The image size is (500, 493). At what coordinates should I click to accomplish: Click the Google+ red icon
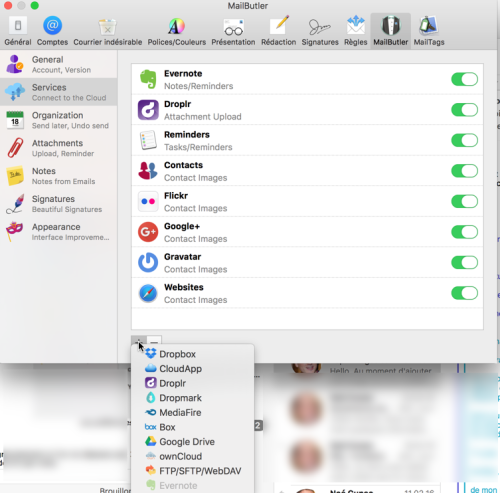point(148,232)
